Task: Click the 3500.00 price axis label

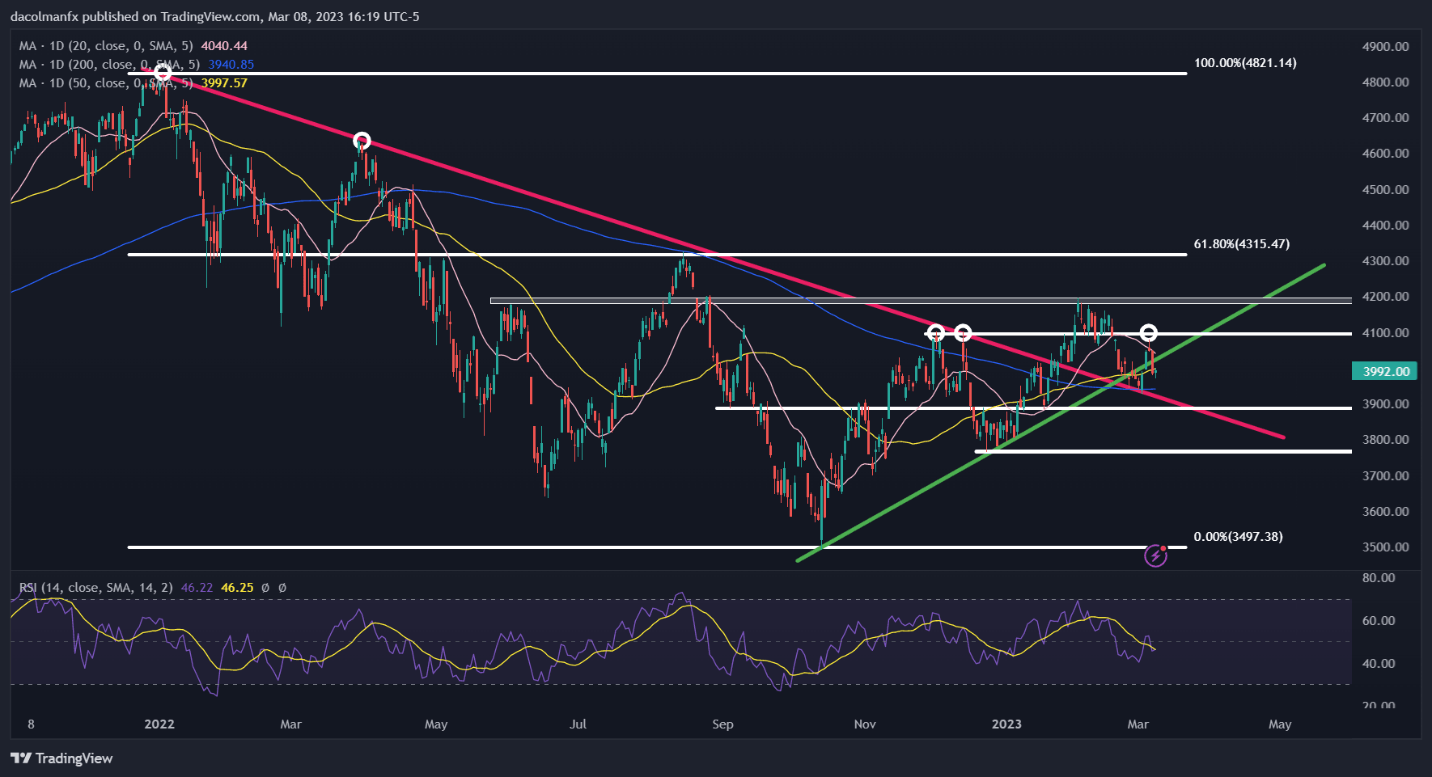Action: 1386,548
